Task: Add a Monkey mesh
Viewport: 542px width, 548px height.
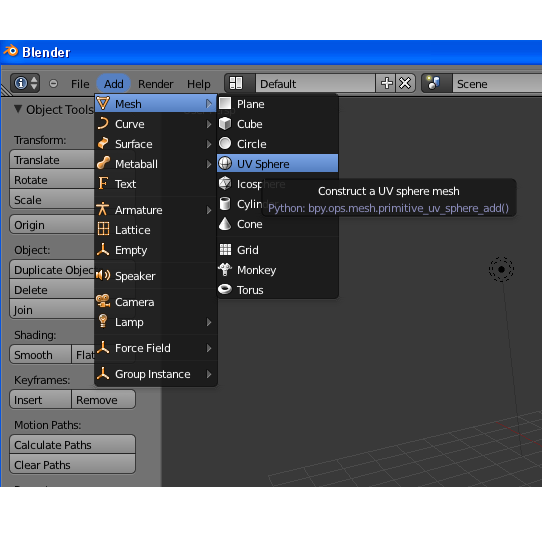Action: (x=277, y=270)
